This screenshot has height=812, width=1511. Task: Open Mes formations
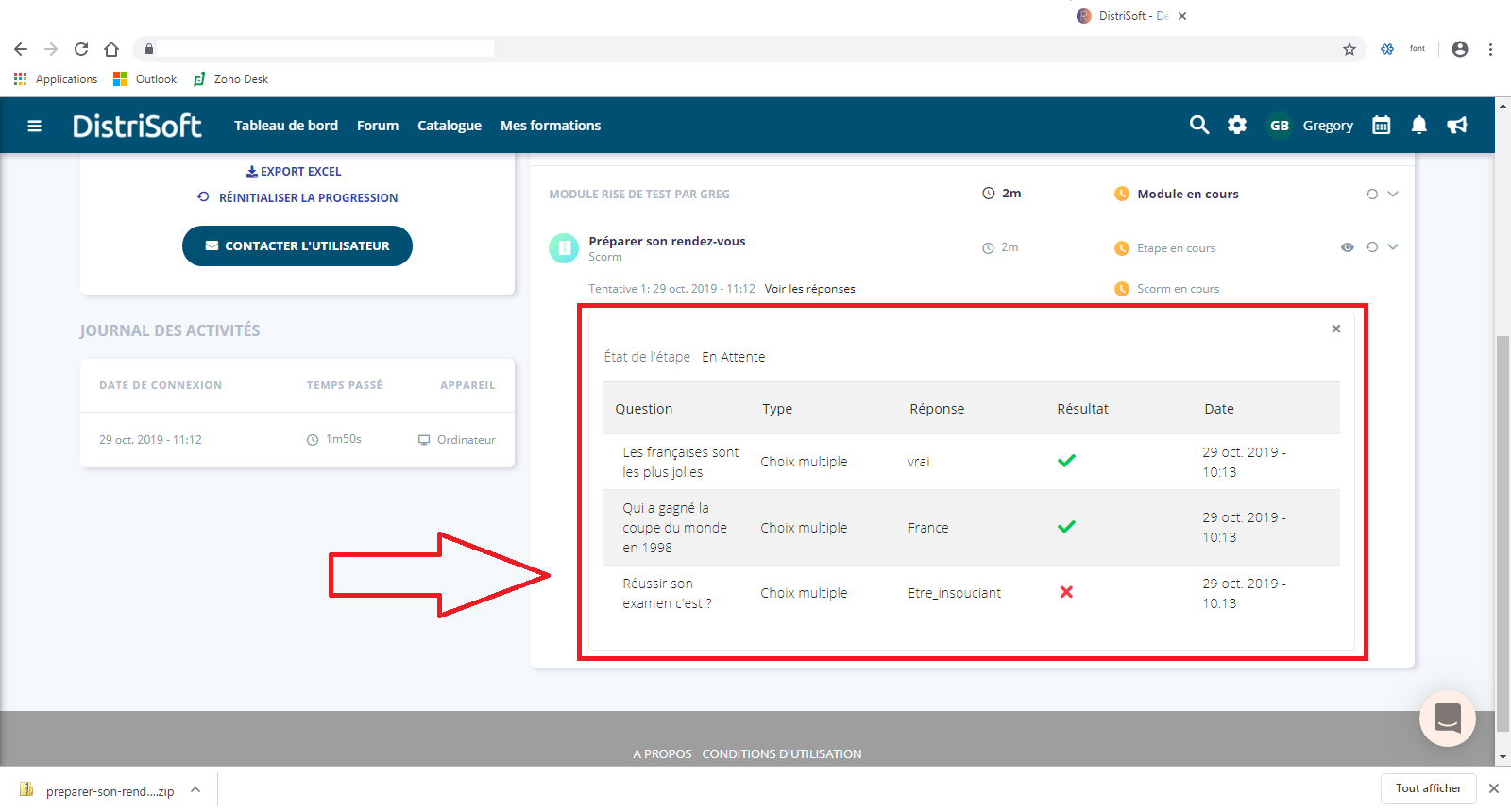click(x=551, y=126)
